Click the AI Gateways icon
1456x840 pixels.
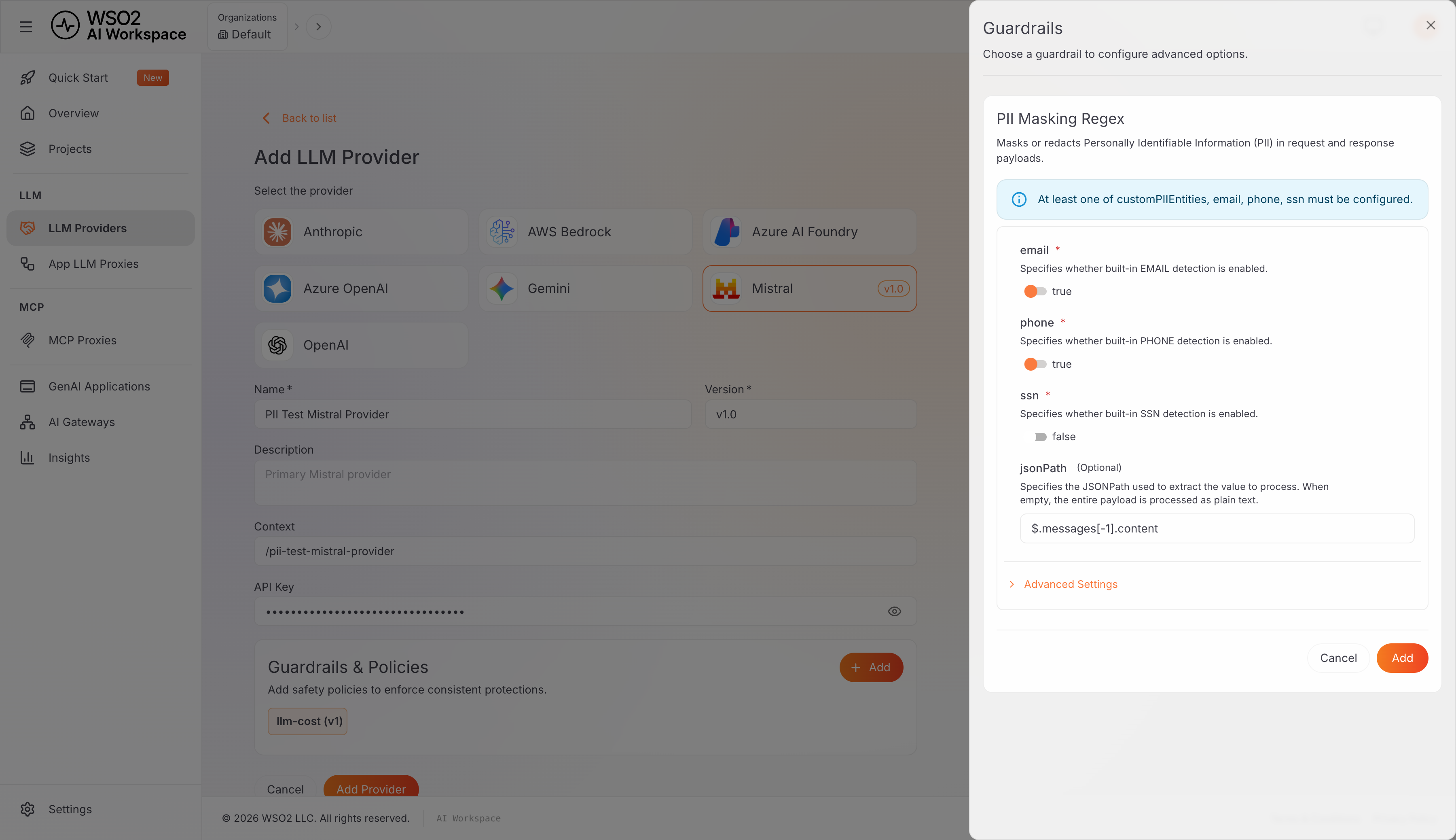pos(28,422)
